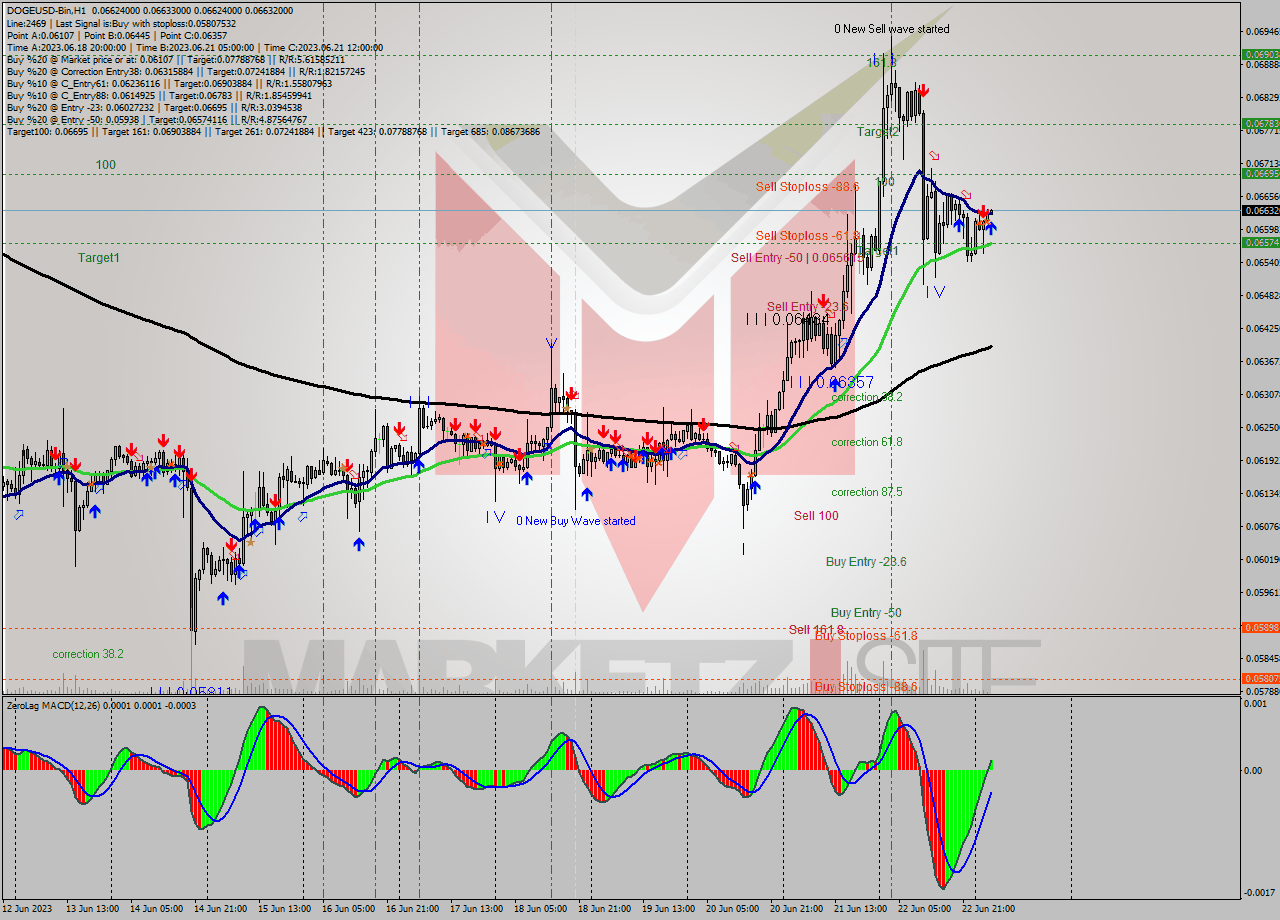Click the 'I I I 0.05811' wave label
The width and height of the screenshot is (1280, 920).
[x=192, y=692]
